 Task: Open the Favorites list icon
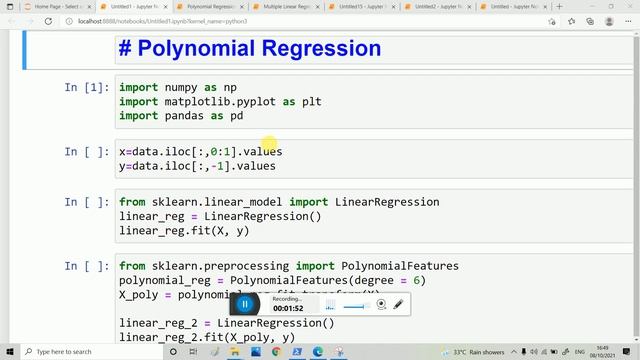(x=571, y=22)
